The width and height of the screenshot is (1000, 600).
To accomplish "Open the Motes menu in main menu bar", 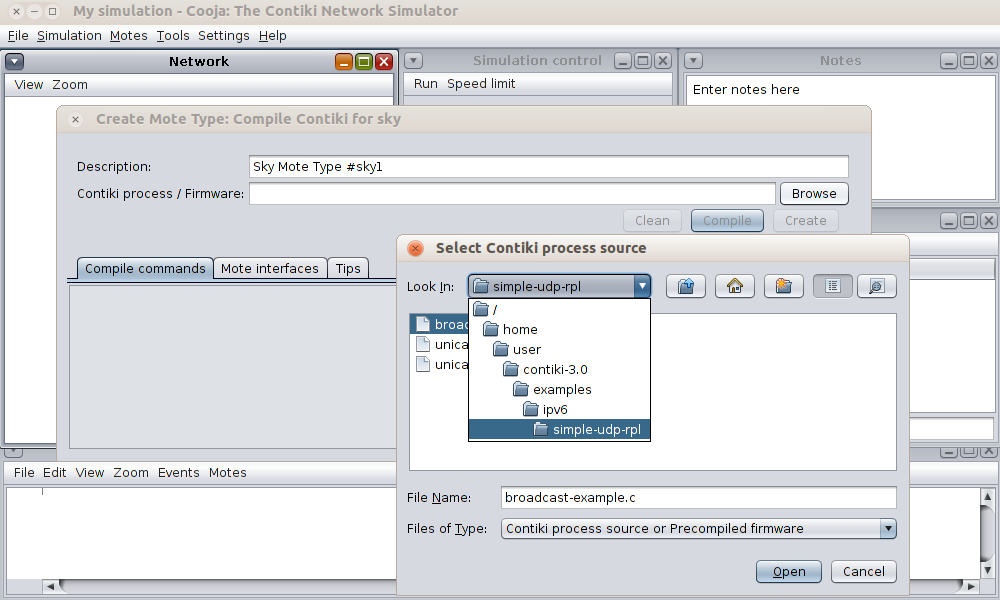I will 128,36.
